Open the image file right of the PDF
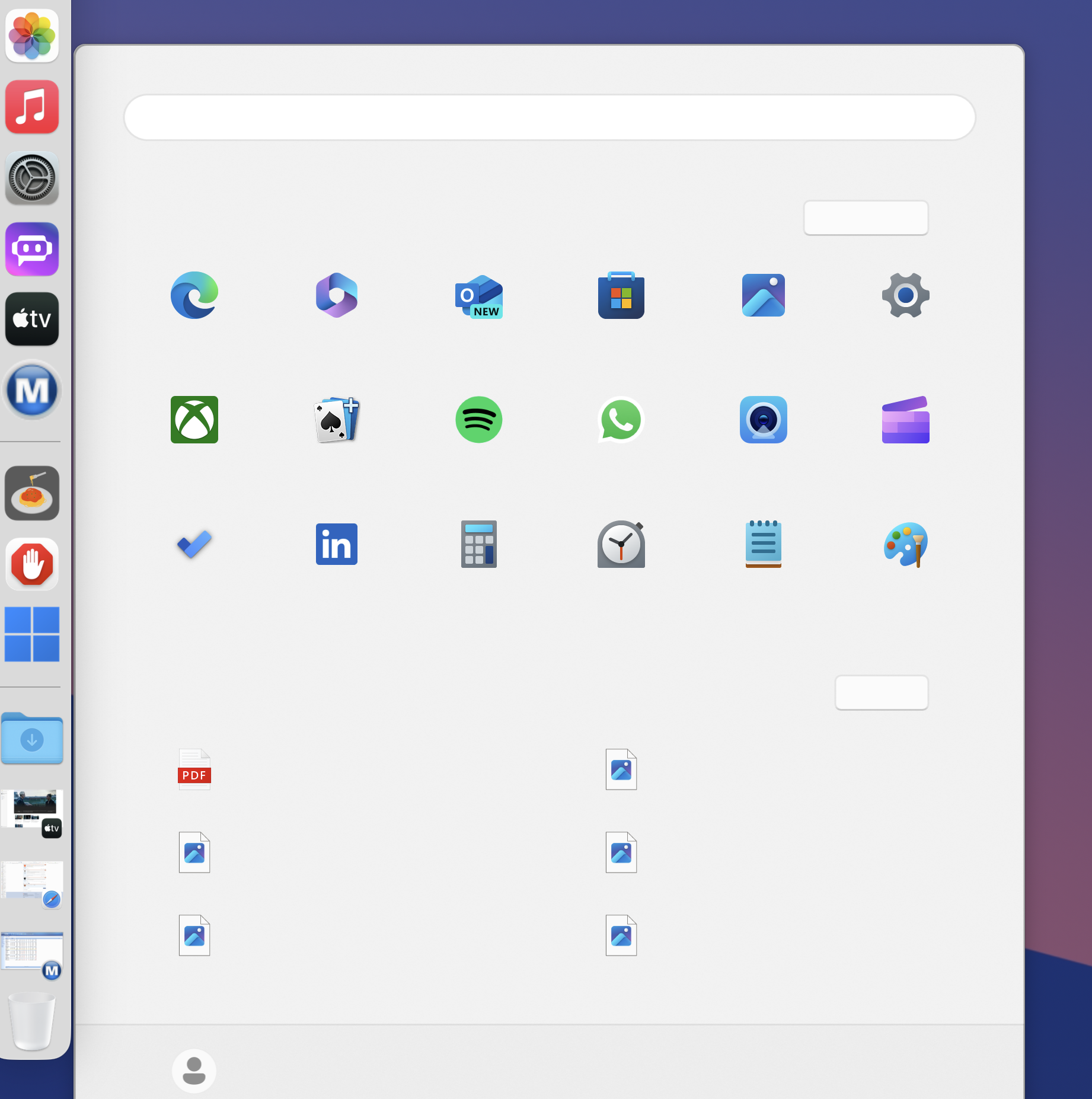This screenshot has height=1099, width=1092. coord(621,769)
